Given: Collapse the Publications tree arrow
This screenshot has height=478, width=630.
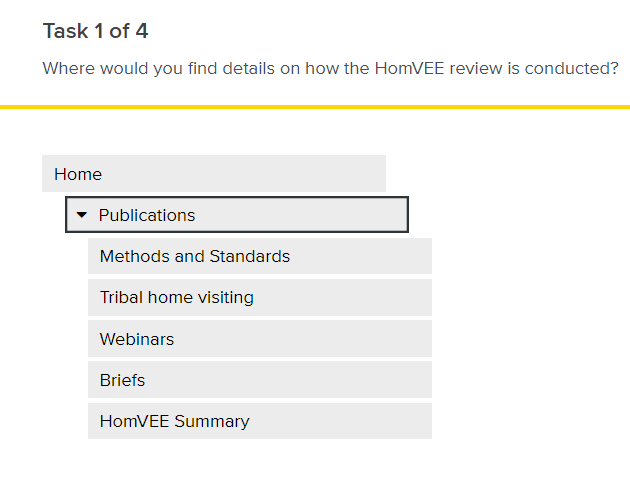Looking at the screenshot, I should (82, 215).
